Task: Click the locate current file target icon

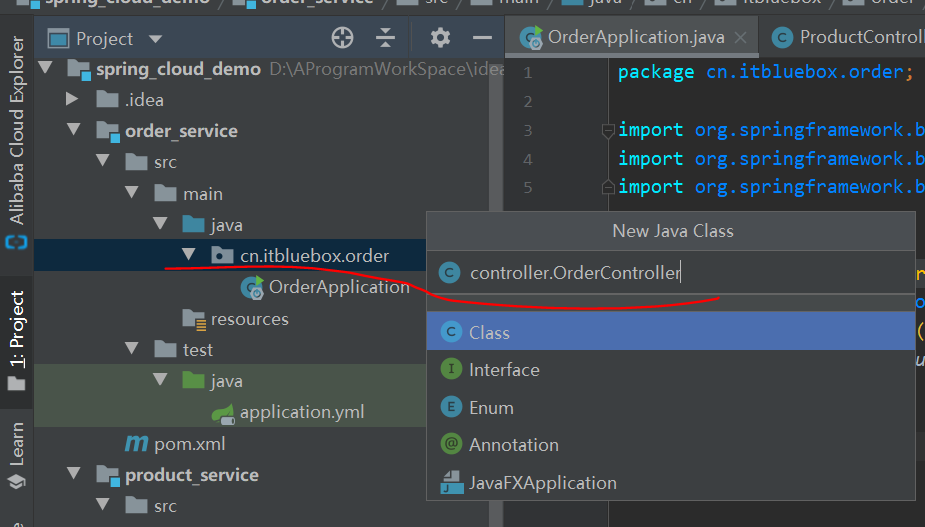Action: (343, 38)
